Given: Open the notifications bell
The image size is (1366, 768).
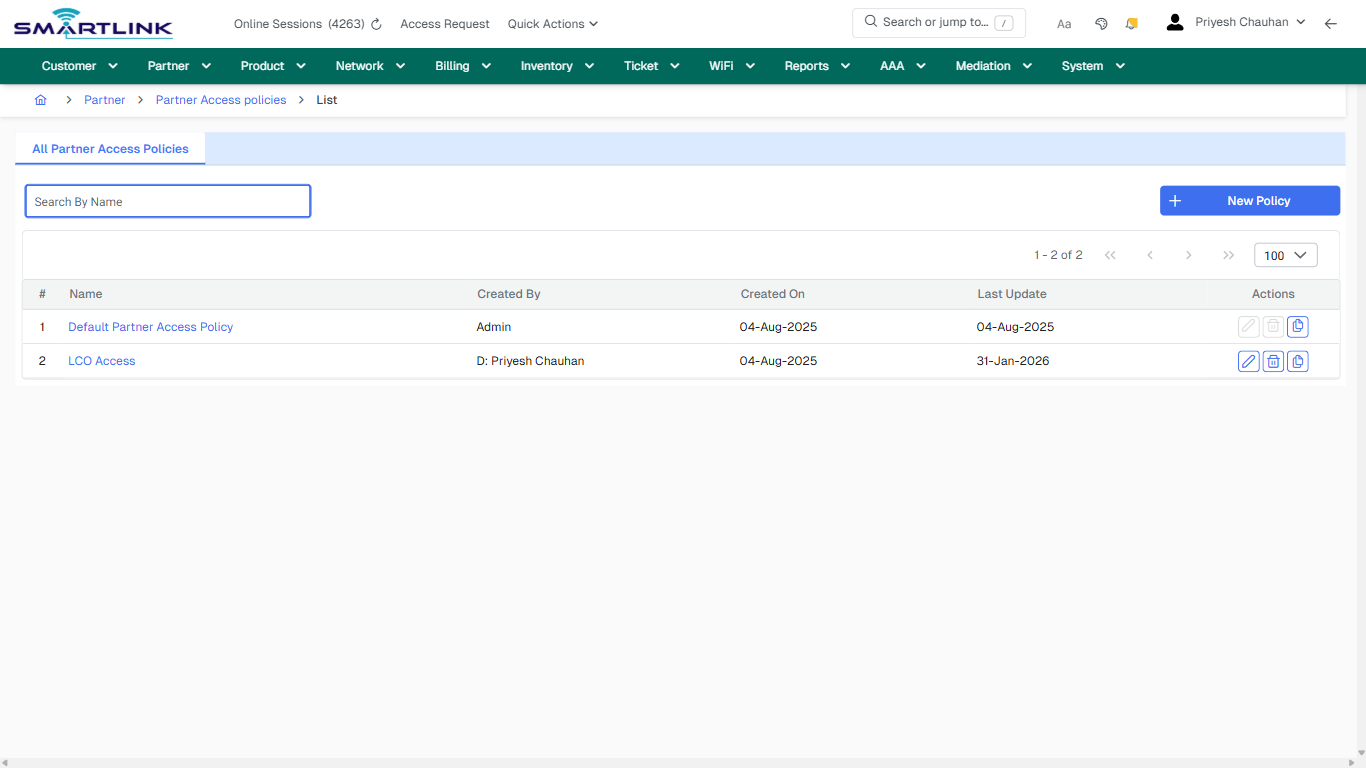Looking at the screenshot, I should (1131, 23).
